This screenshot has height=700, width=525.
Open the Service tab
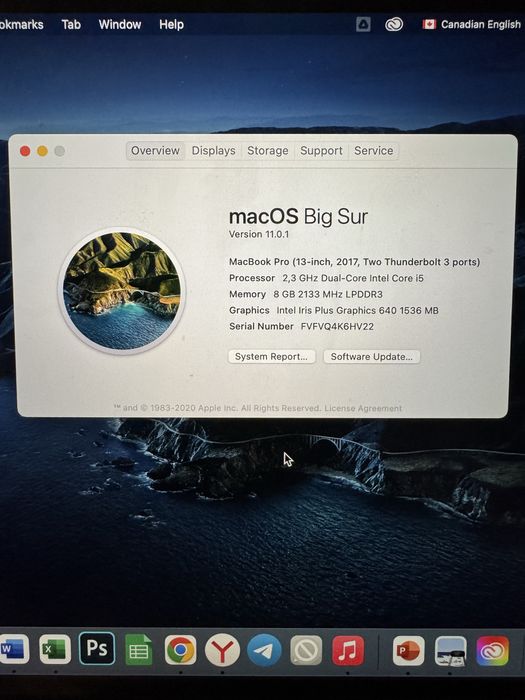click(374, 151)
